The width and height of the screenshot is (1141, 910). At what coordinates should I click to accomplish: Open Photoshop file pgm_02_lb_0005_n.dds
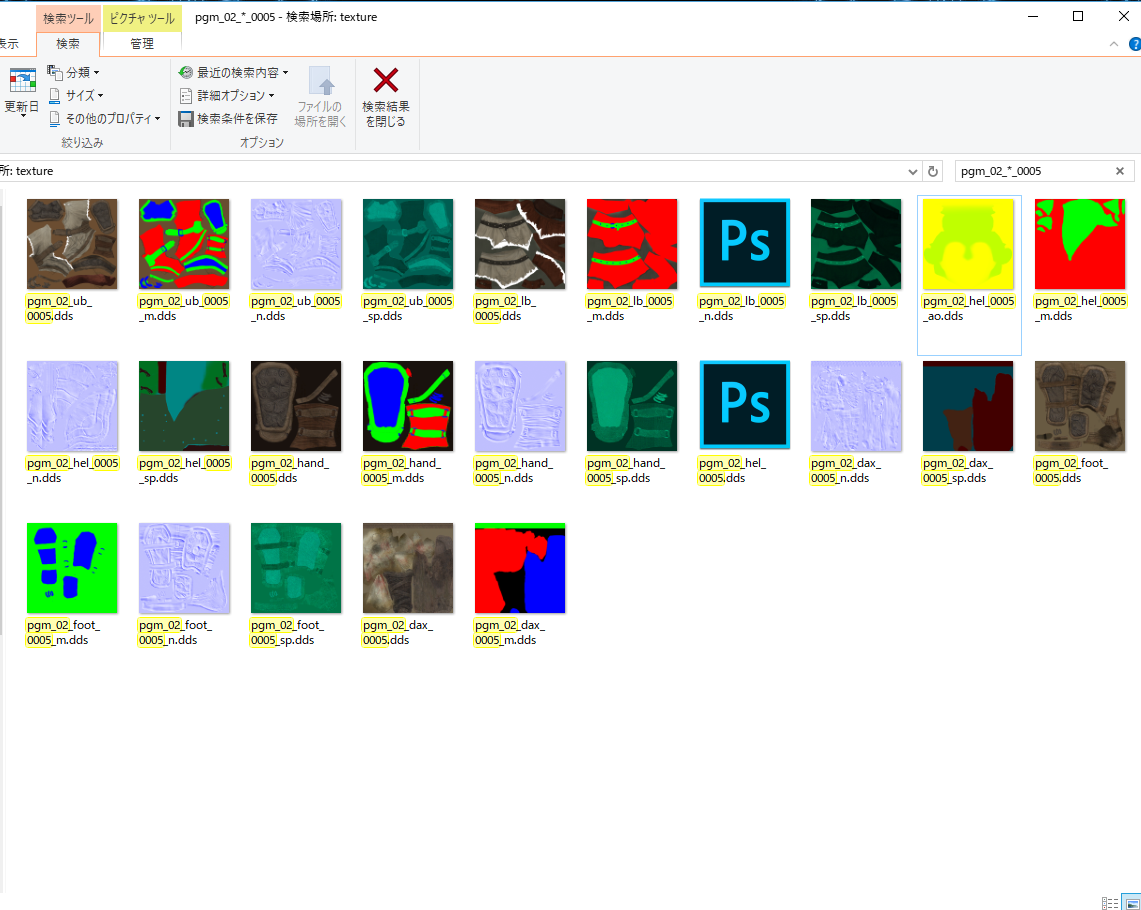click(745, 244)
